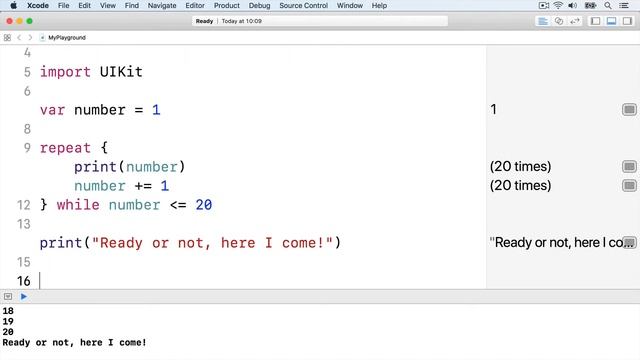Open the Edit menu

click(x=84, y=6)
